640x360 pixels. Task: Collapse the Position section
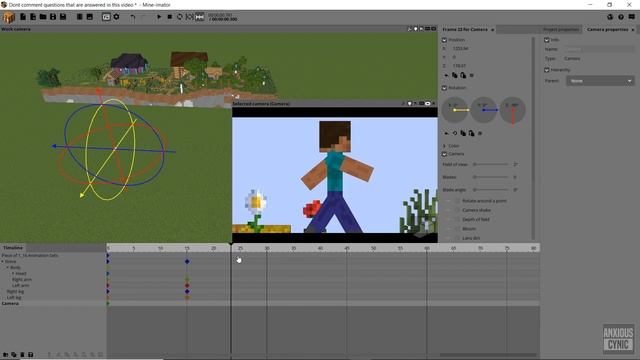coord(444,40)
